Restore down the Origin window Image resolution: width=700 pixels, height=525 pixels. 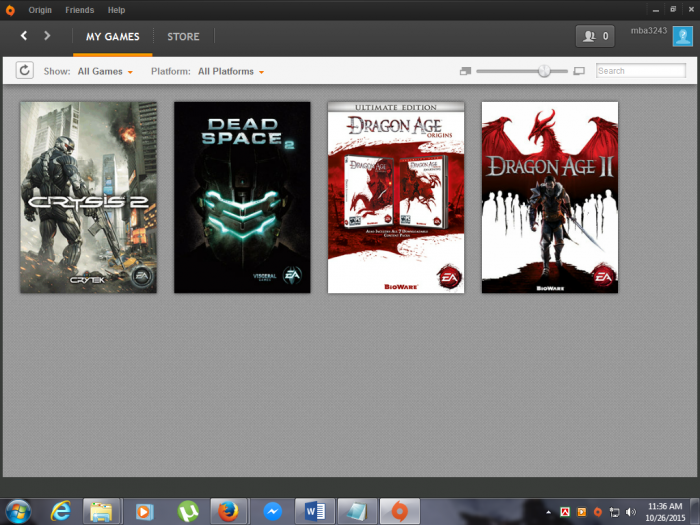tap(673, 10)
